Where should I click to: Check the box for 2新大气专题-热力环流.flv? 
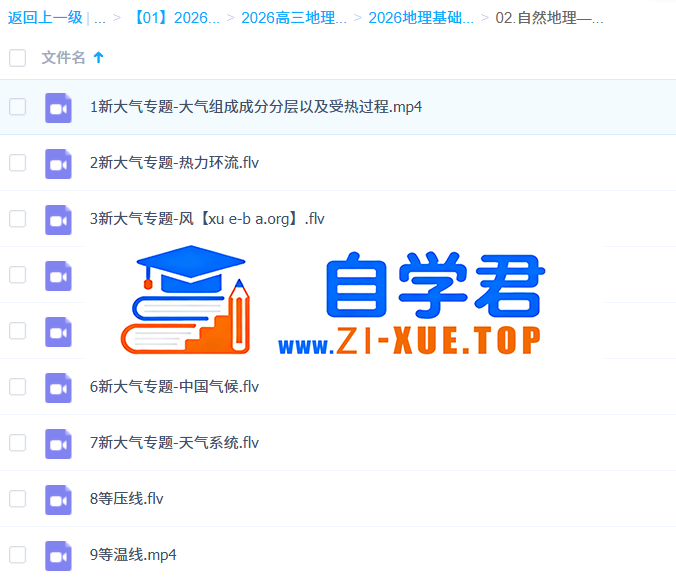[18, 163]
